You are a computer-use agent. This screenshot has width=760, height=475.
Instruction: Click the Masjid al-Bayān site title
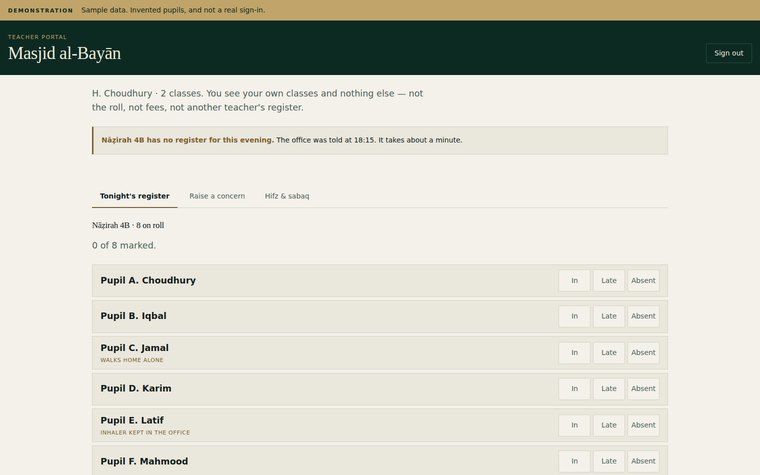pyautogui.click(x=64, y=53)
